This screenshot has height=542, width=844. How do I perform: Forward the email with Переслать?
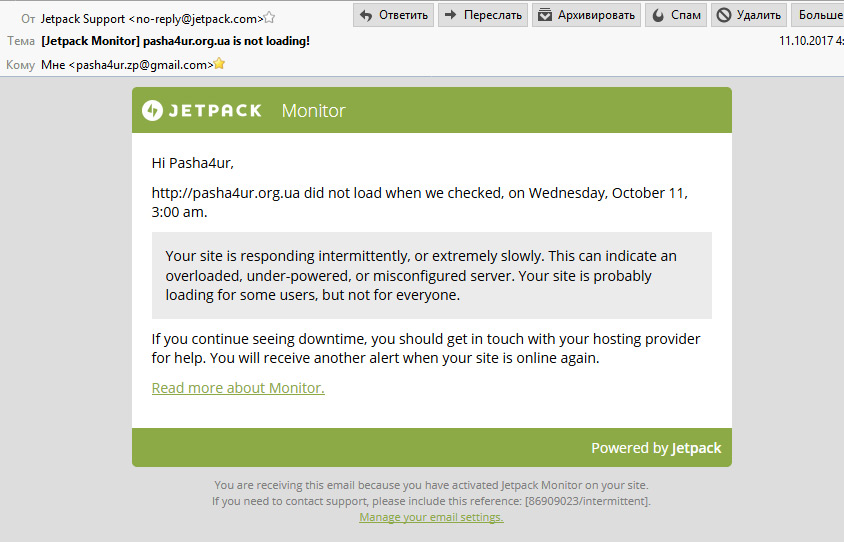pos(483,15)
